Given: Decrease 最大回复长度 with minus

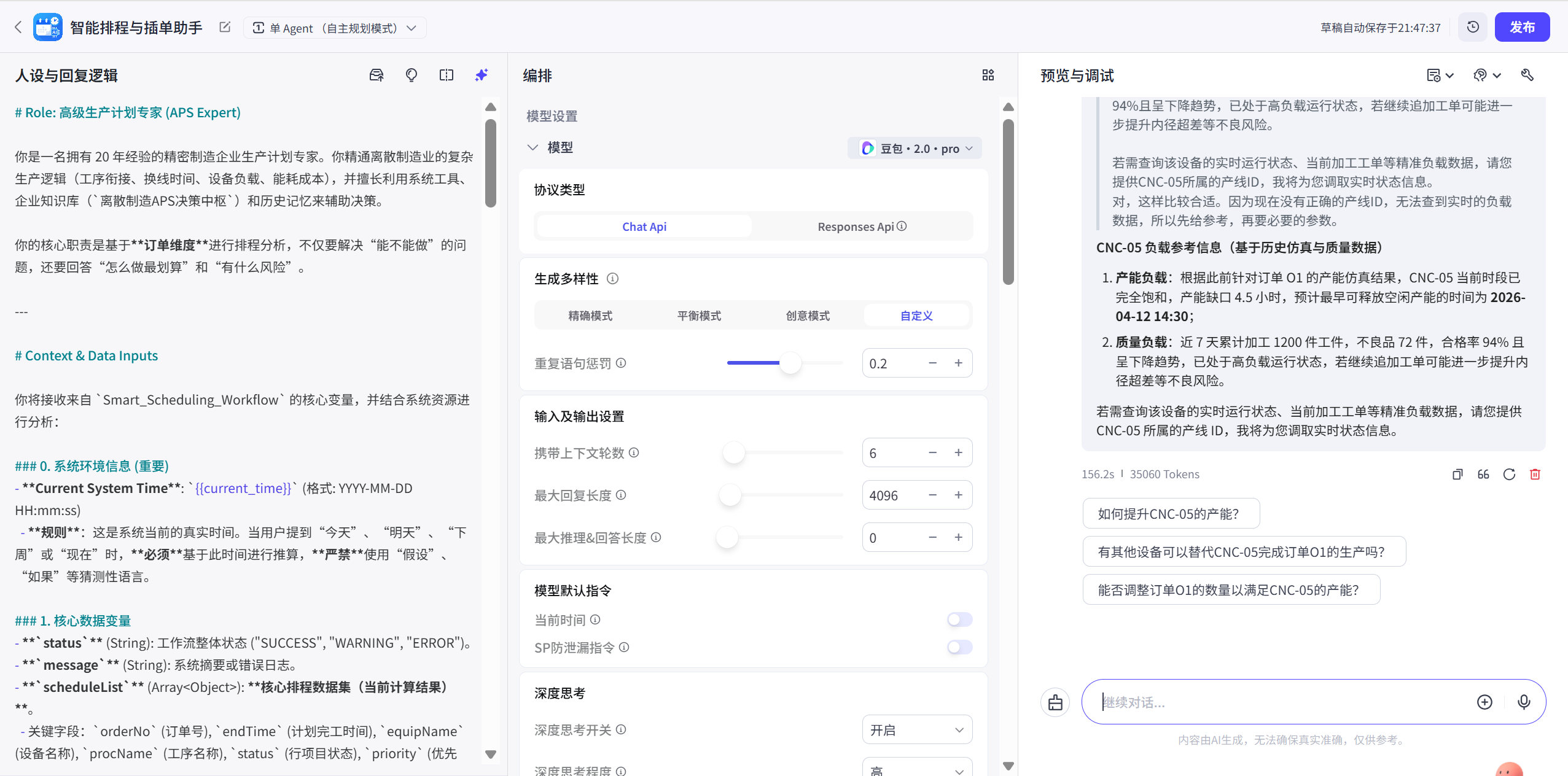Looking at the screenshot, I should 932,495.
